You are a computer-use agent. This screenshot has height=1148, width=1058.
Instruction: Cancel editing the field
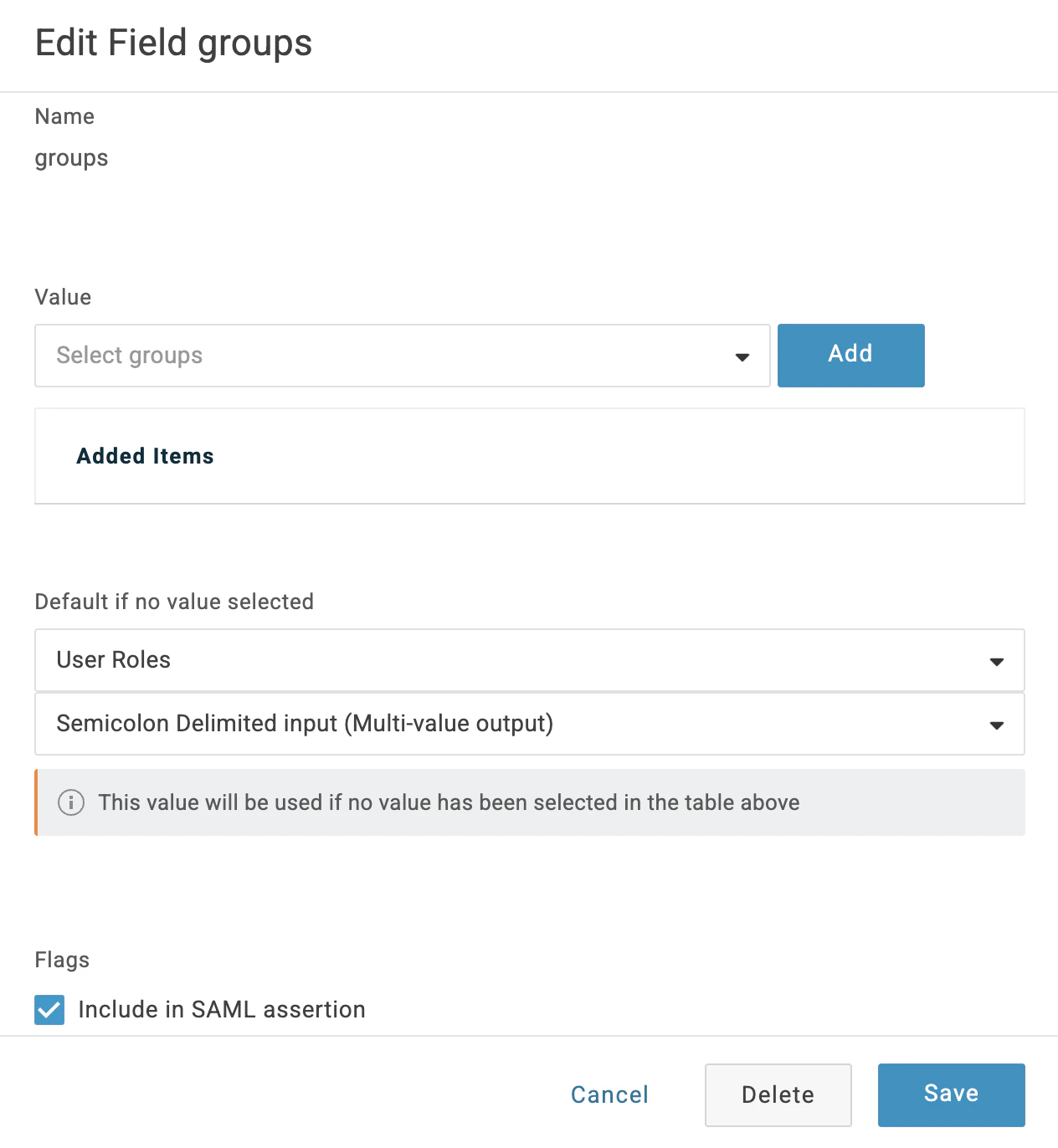(609, 1095)
